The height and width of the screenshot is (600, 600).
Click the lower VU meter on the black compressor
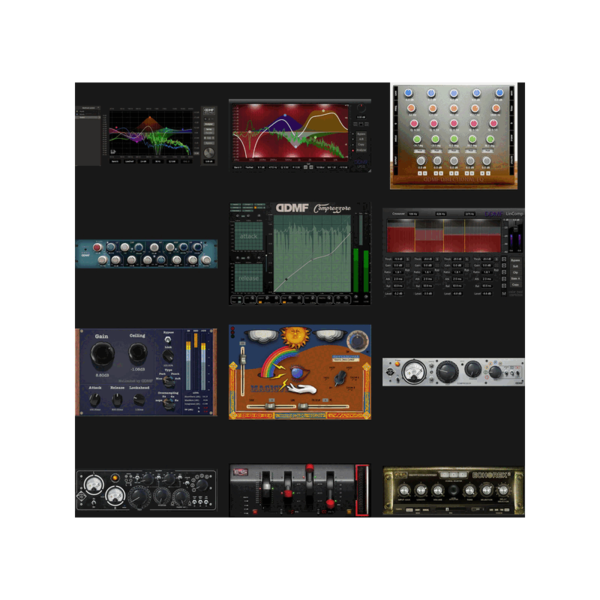pyautogui.click(x=115, y=496)
